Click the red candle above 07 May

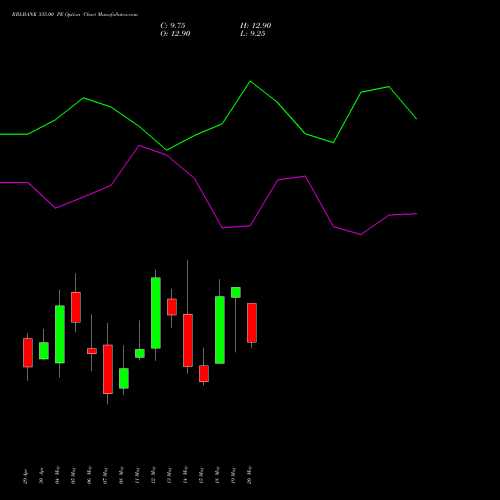point(108,369)
